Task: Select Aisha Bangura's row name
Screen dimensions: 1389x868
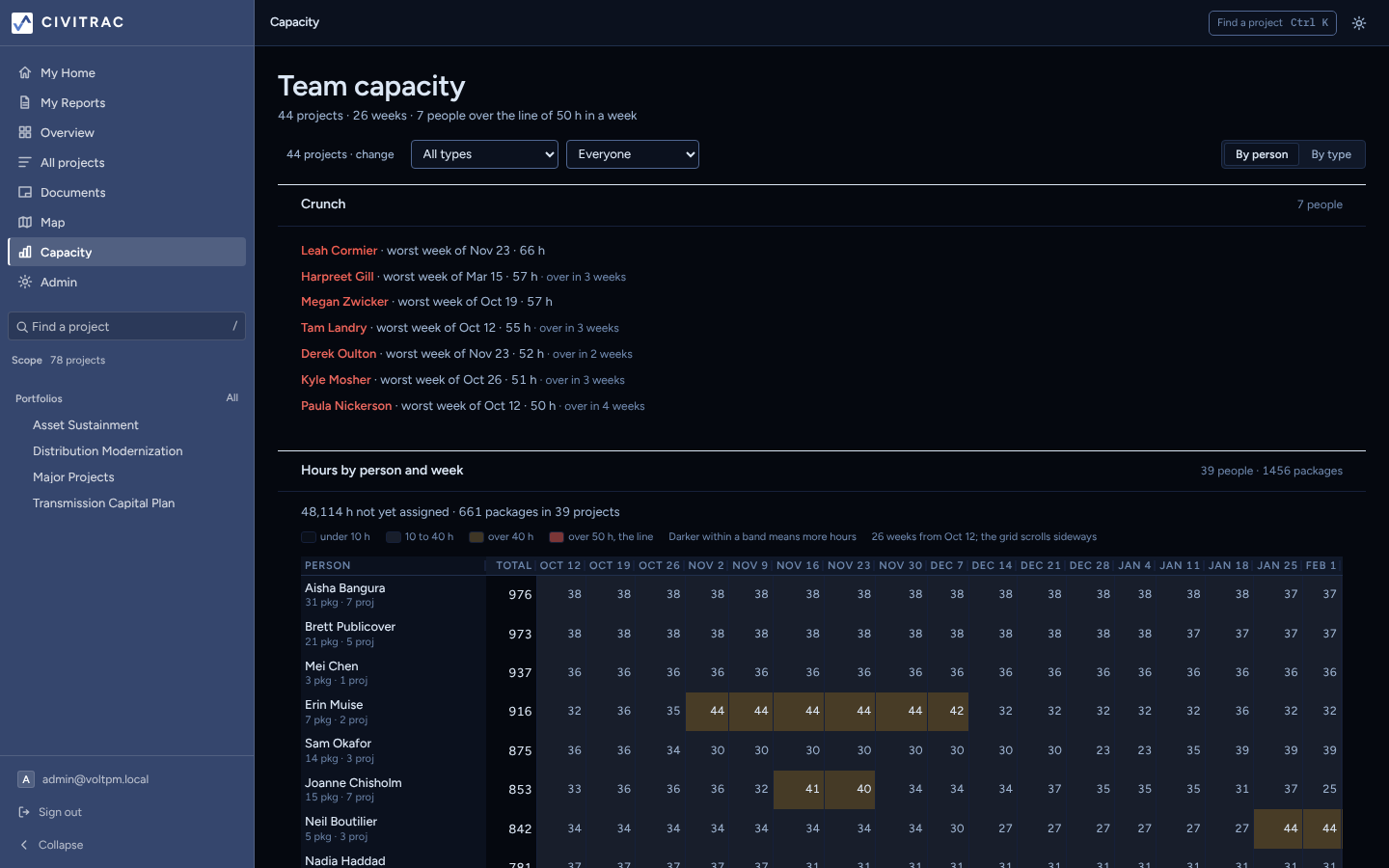Action: (345, 588)
